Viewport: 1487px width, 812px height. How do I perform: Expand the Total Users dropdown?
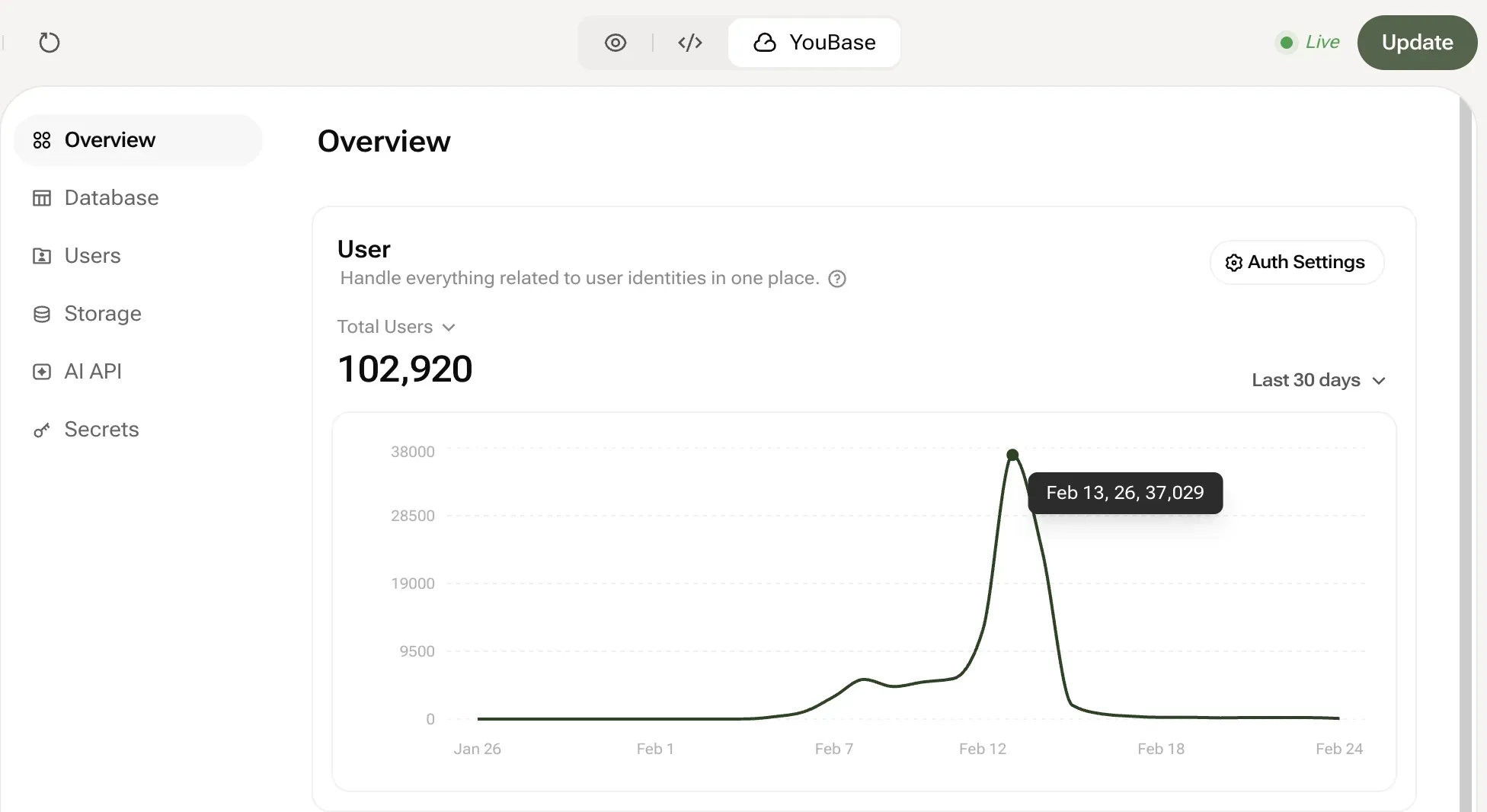(396, 327)
